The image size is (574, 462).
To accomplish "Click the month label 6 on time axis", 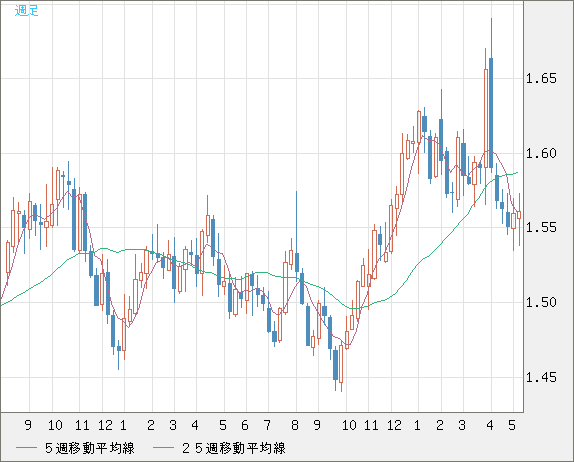I will tap(245, 425).
